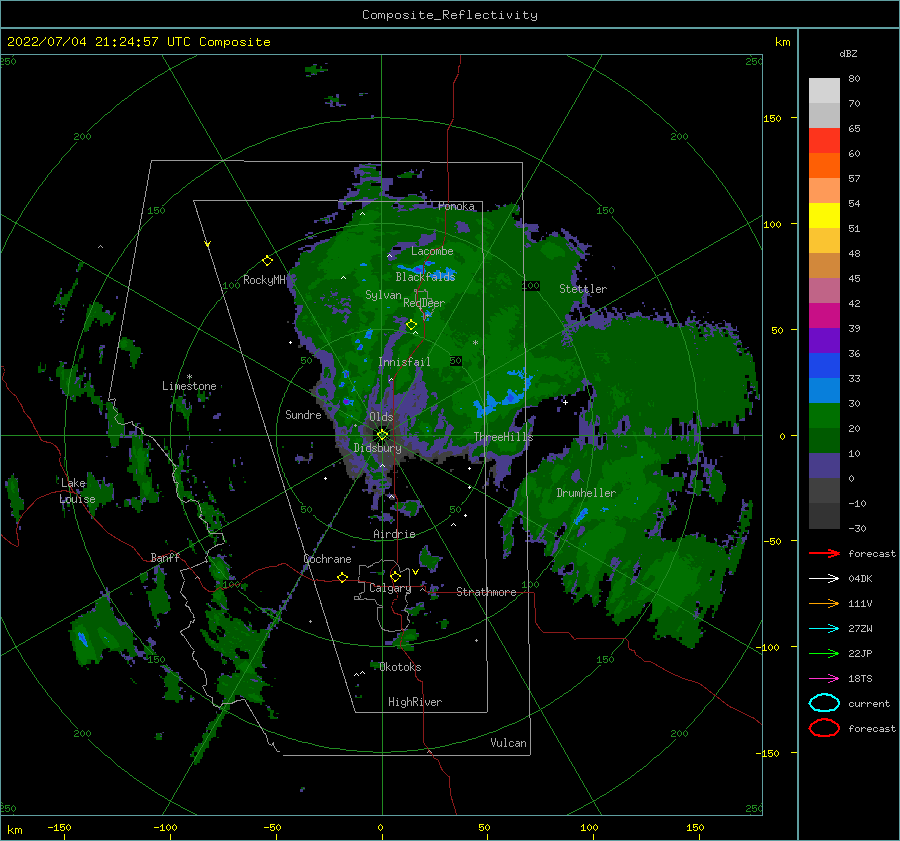
Task: Click the red forecast ellipse legend icon
Action: 824,728
